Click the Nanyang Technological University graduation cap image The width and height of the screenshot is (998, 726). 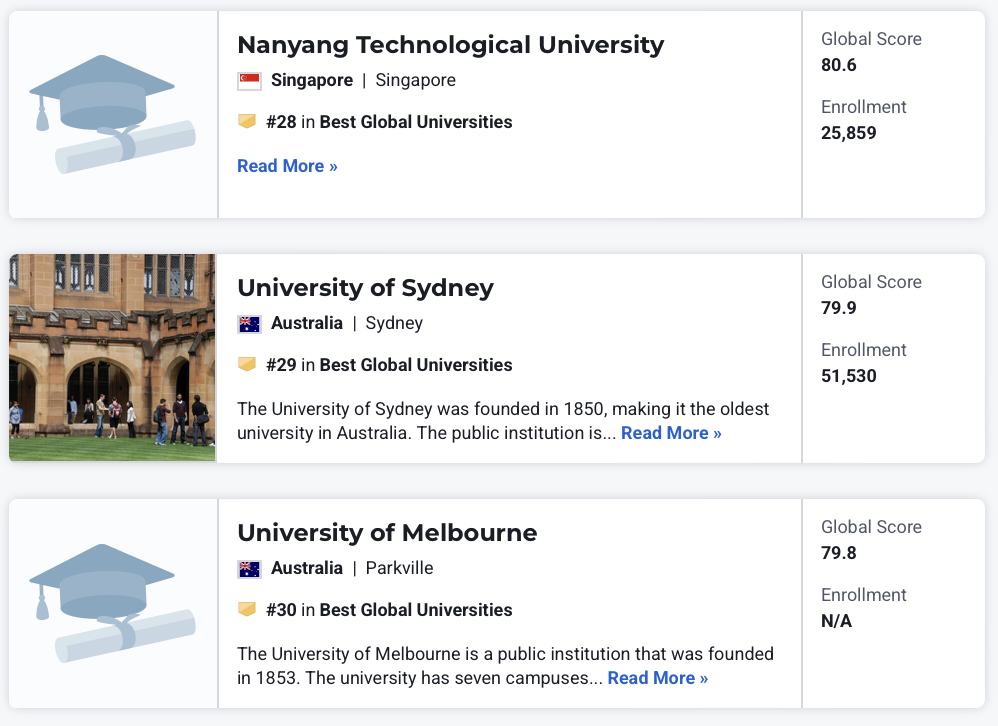(113, 115)
